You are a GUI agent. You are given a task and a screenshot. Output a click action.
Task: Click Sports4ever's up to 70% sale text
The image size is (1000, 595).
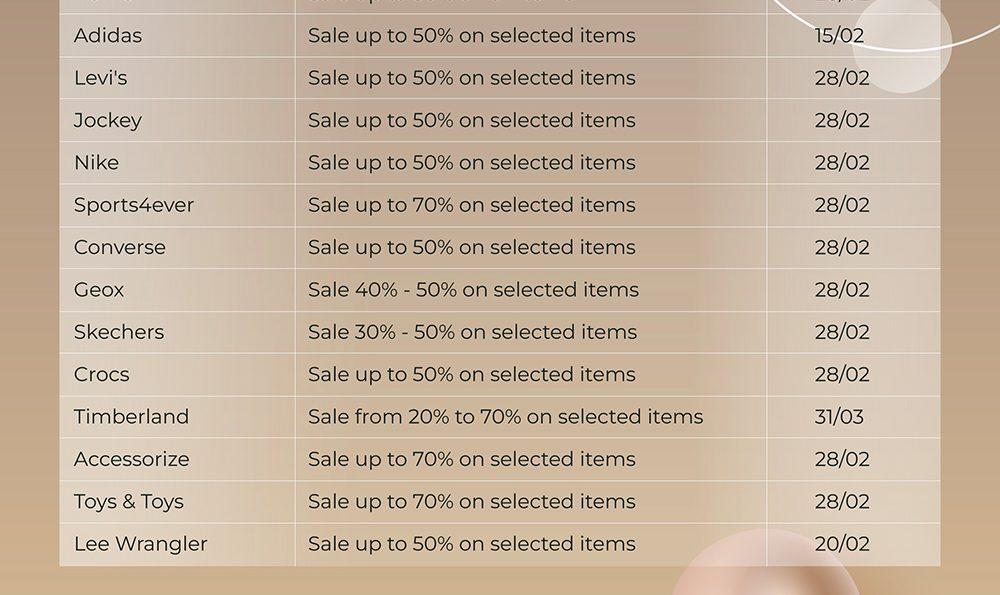(472, 205)
